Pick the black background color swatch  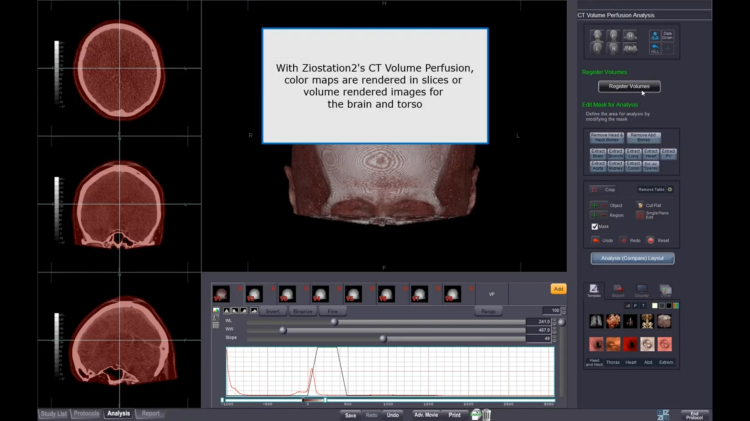tap(669, 306)
